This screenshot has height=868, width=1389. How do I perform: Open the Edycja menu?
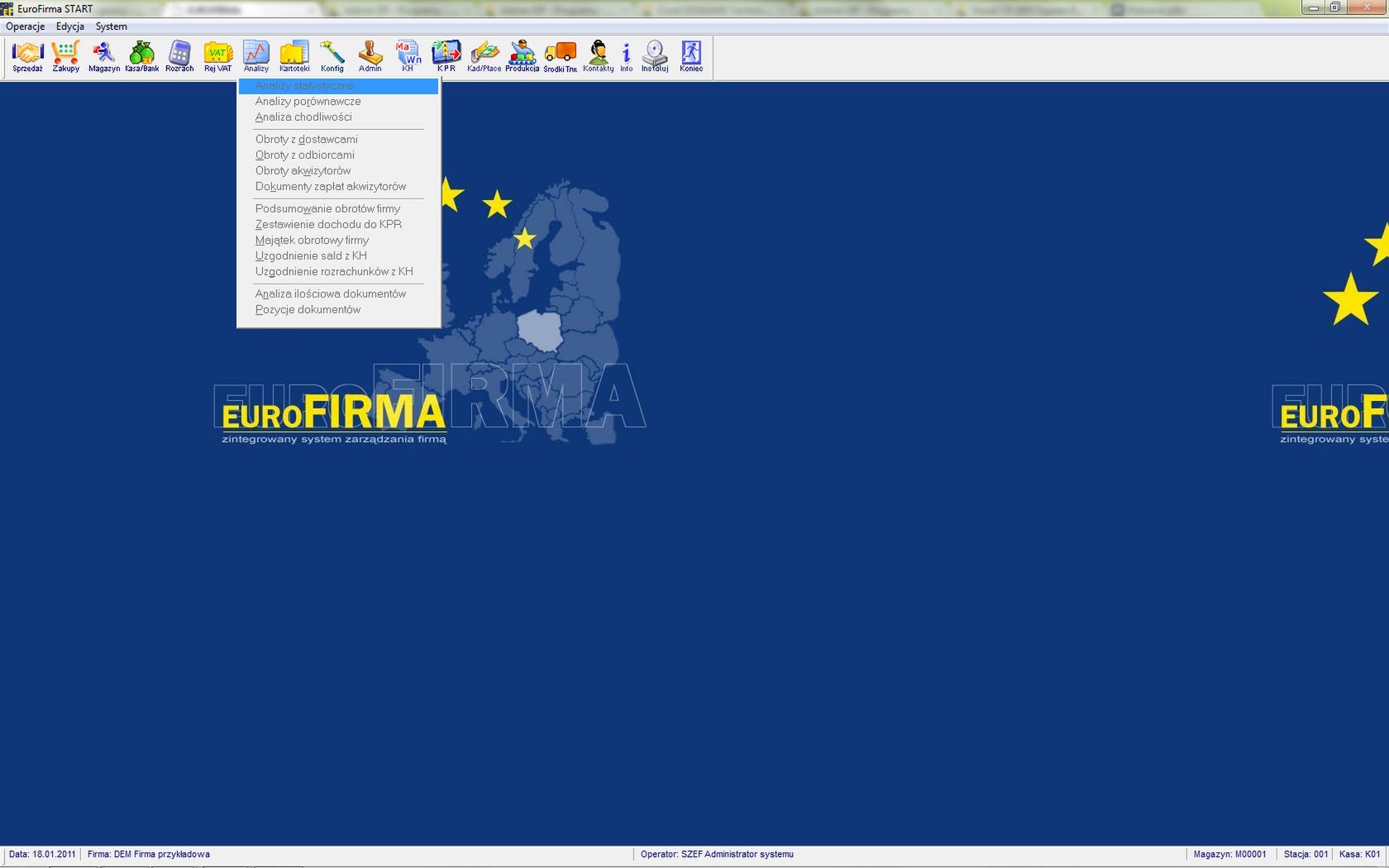pos(70,26)
